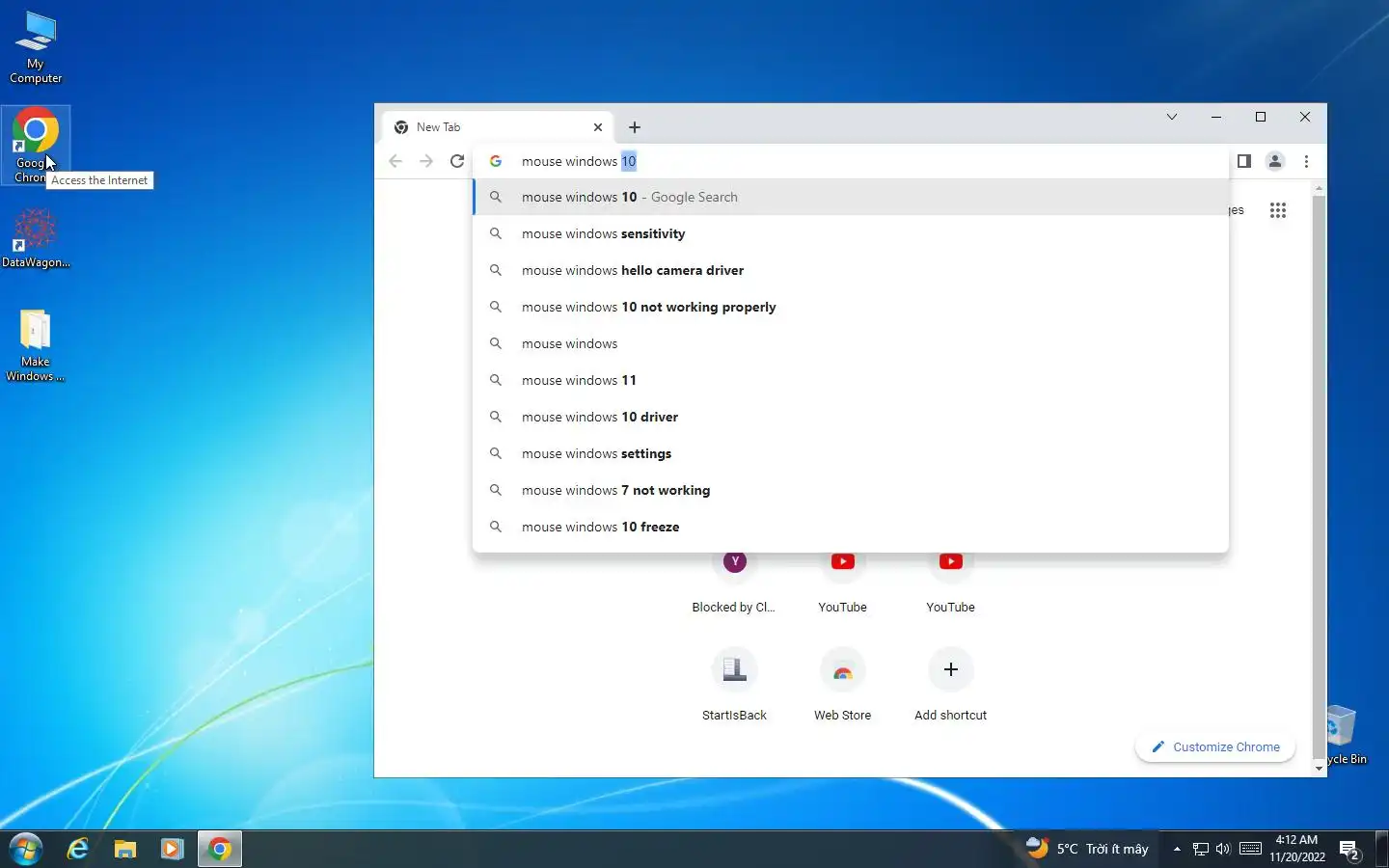Choose suggestion mouse windows hello camera driver
The width and height of the screenshot is (1389, 868).
(851, 270)
